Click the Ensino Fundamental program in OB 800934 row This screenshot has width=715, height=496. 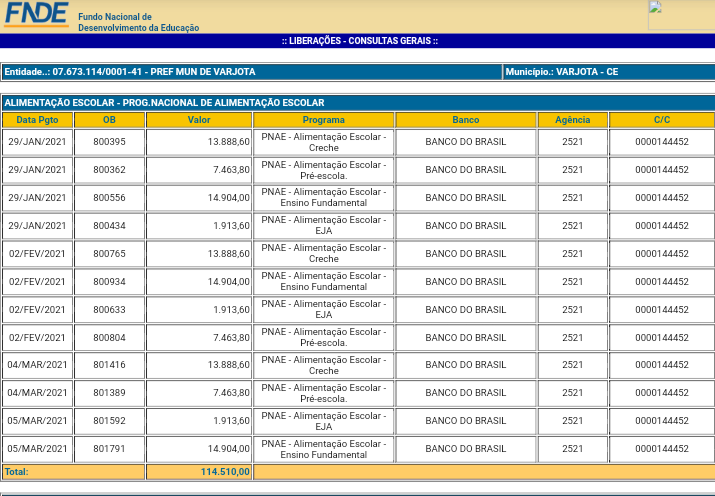(324, 282)
